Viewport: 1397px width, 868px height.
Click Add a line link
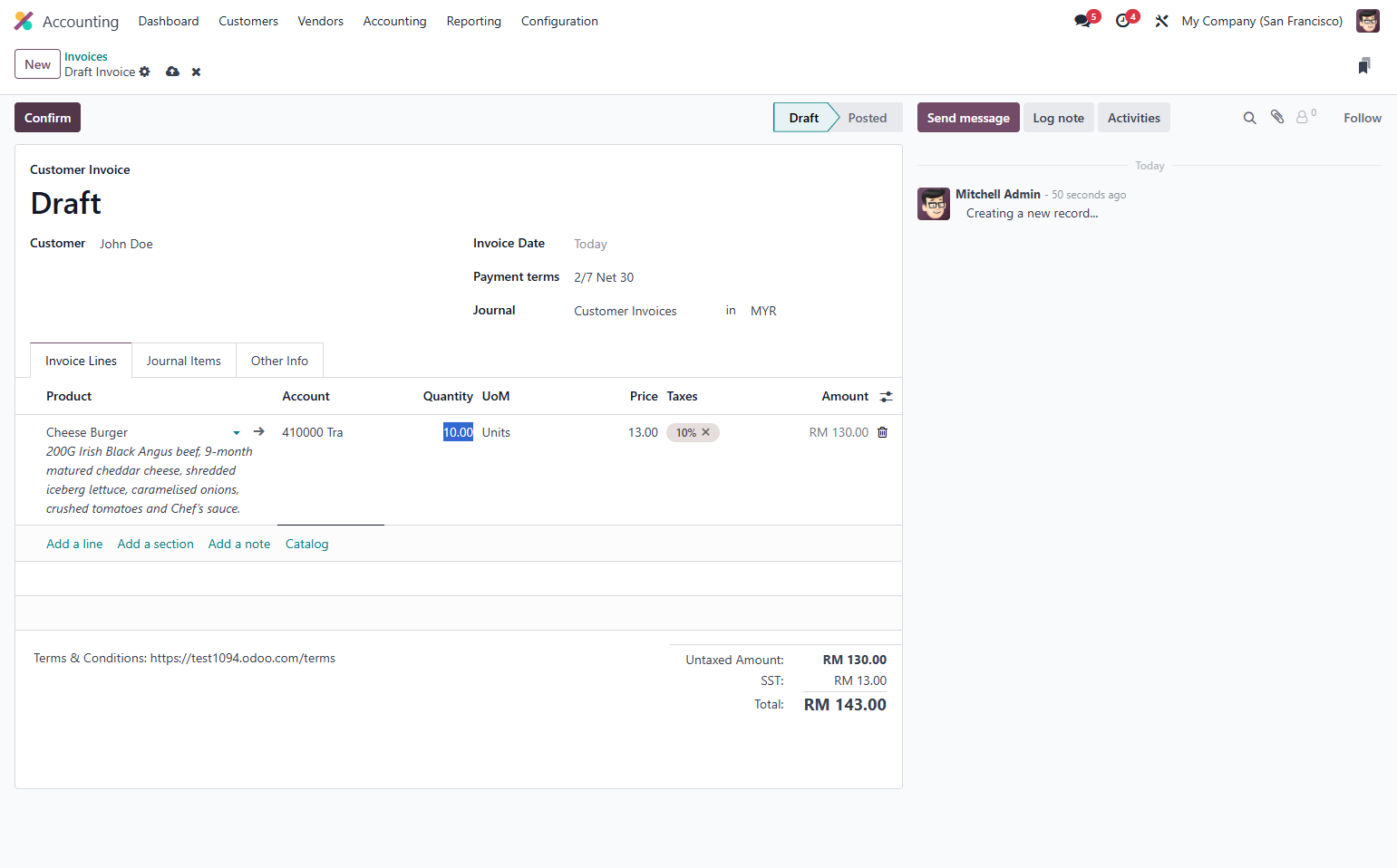click(74, 544)
